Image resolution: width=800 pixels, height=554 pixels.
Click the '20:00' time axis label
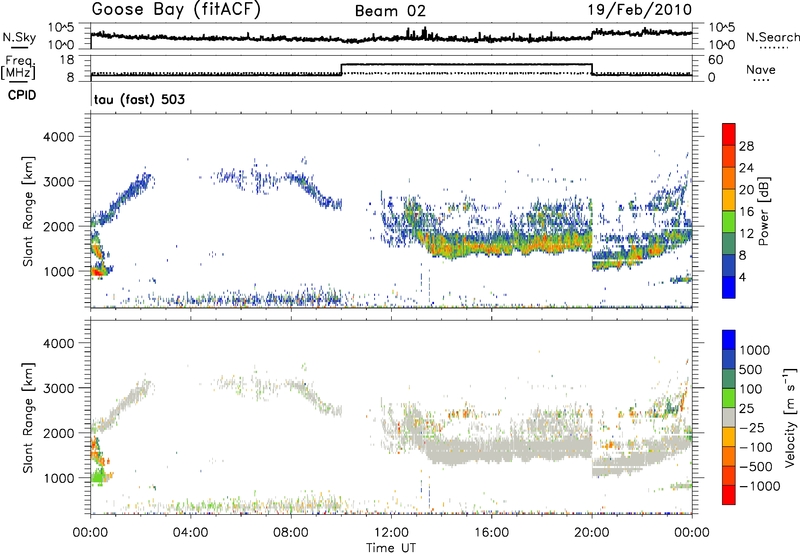tap(591, 533)
